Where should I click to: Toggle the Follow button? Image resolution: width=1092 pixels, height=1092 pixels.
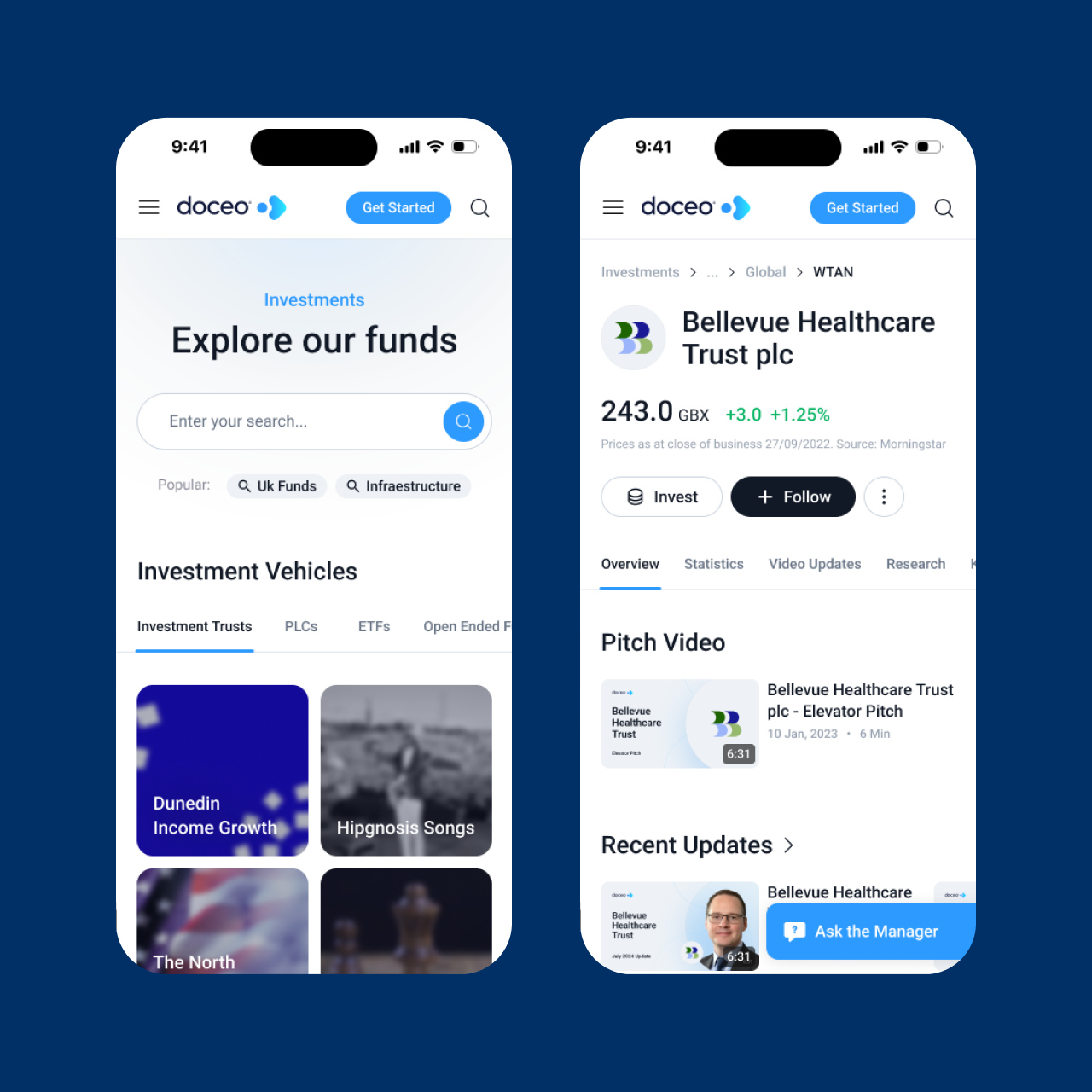(x=793, y=497)
